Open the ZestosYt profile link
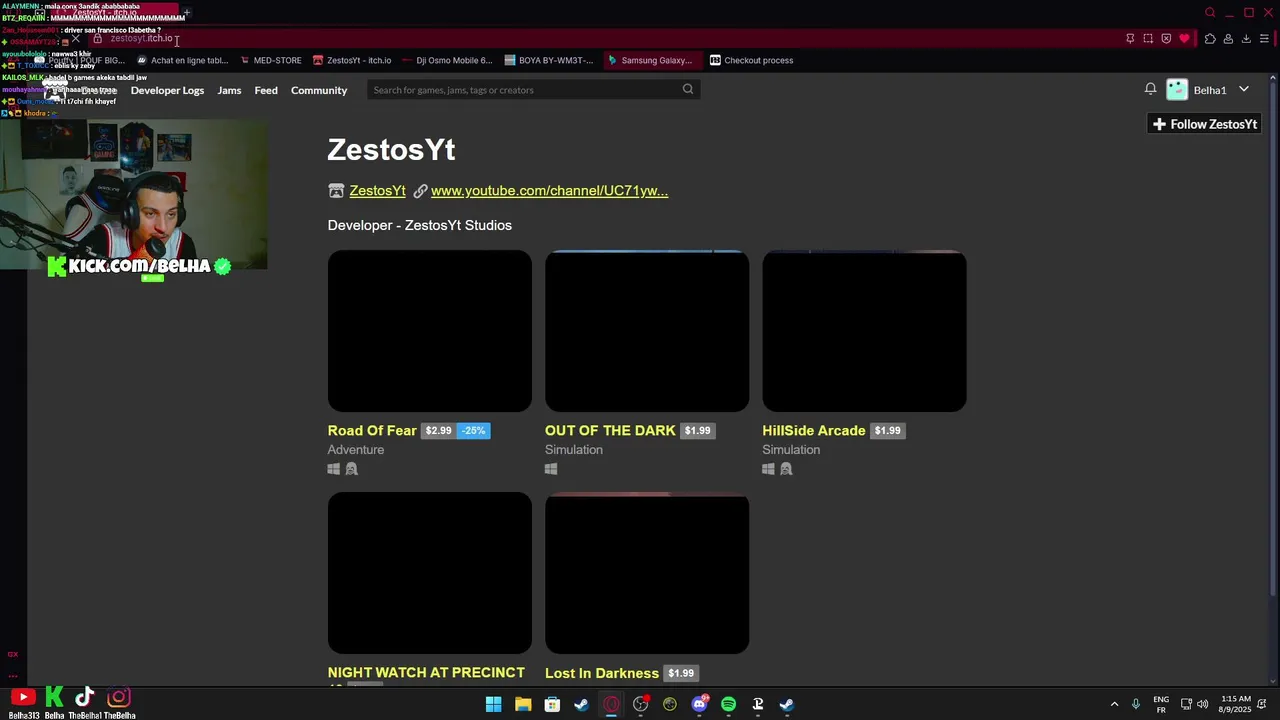 377,191
